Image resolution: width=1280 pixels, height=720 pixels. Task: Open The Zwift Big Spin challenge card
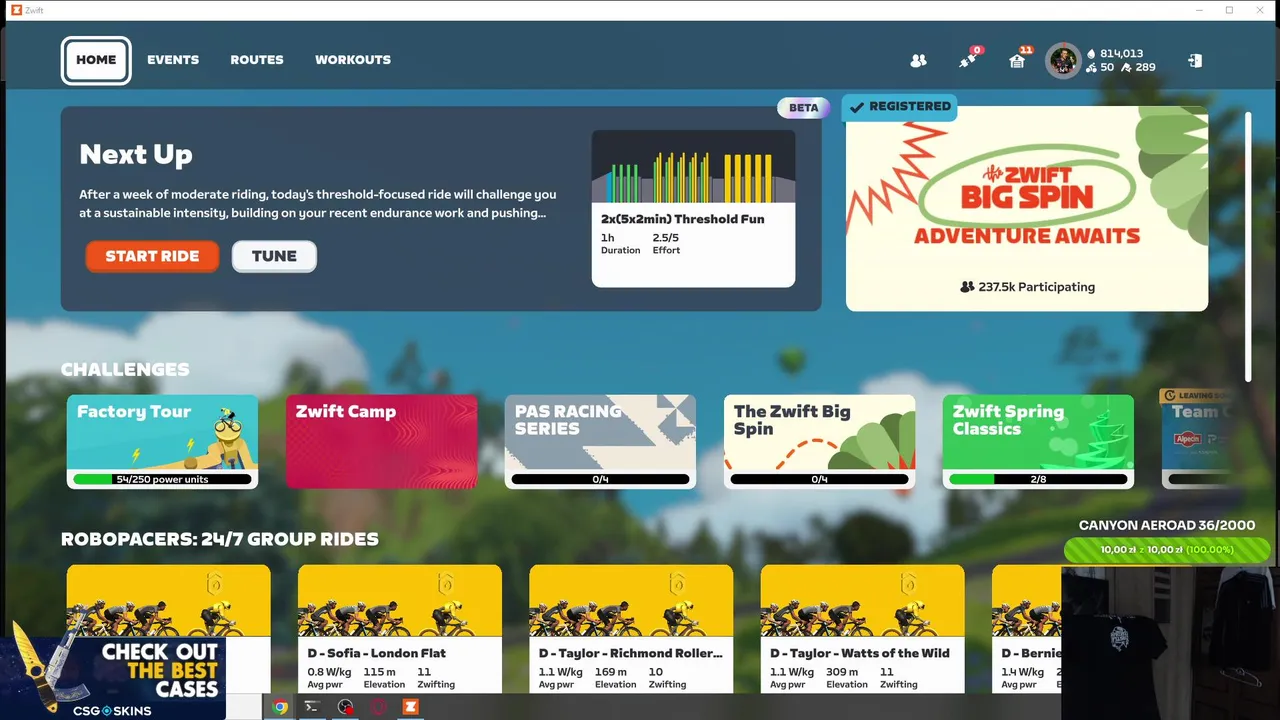click(819, 441)
